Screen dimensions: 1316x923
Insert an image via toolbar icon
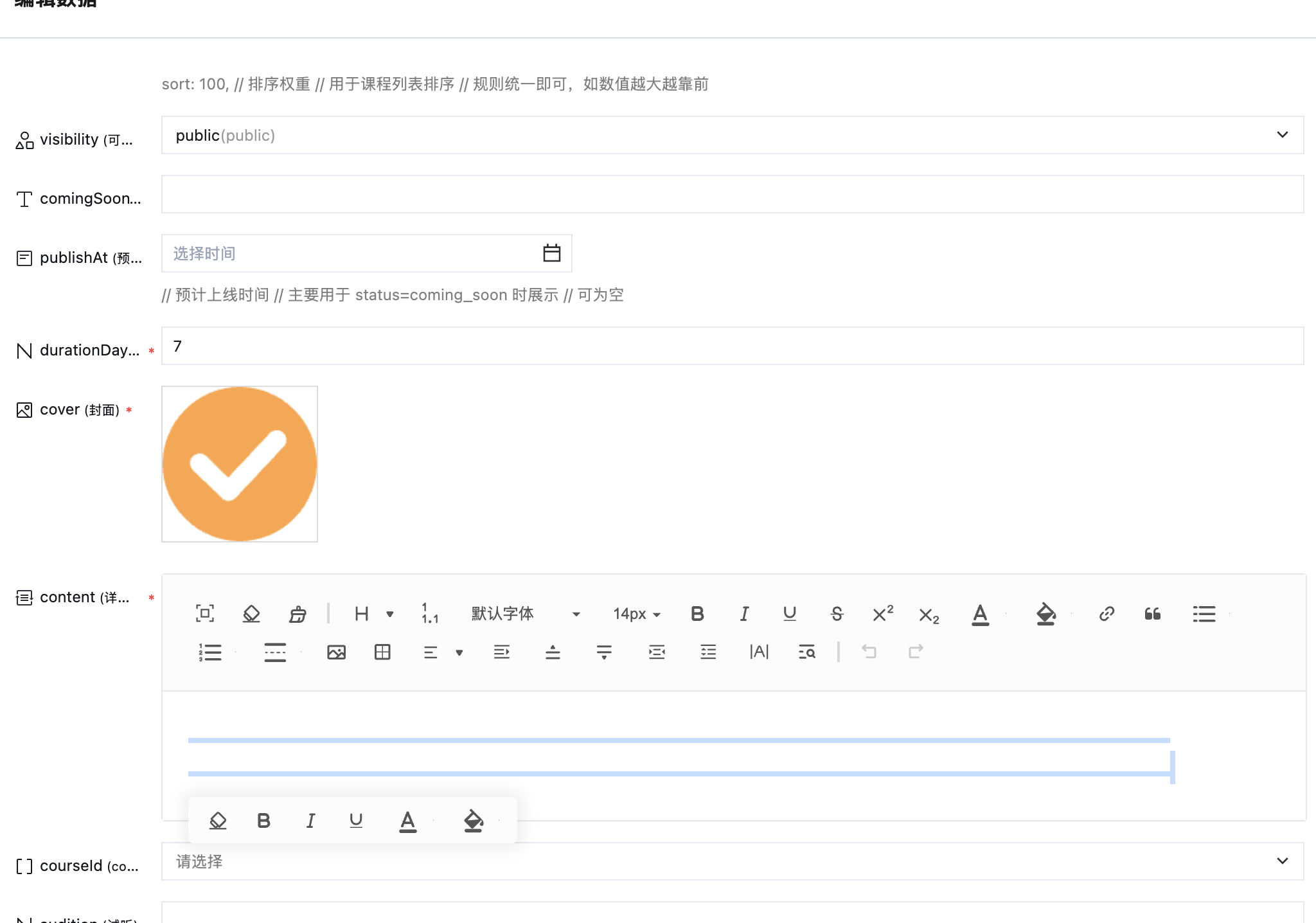[x=336, y=652]
